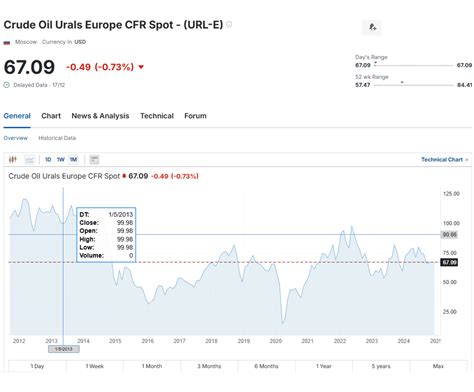Click the Russian flag icon near Moscow

[x=7, y=42]
